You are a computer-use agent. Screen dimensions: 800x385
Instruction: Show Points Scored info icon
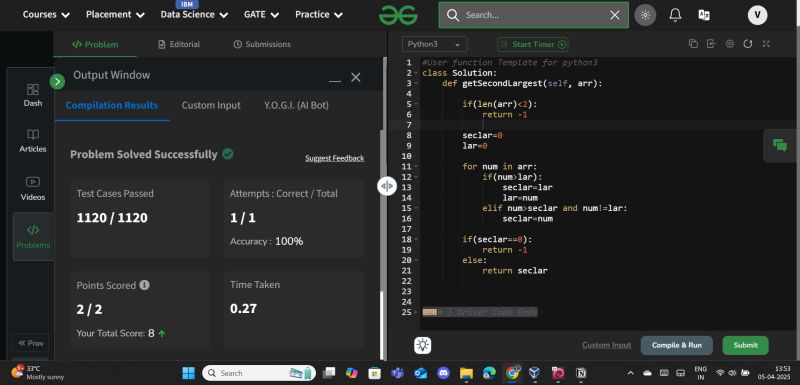(x=144, y=285)
